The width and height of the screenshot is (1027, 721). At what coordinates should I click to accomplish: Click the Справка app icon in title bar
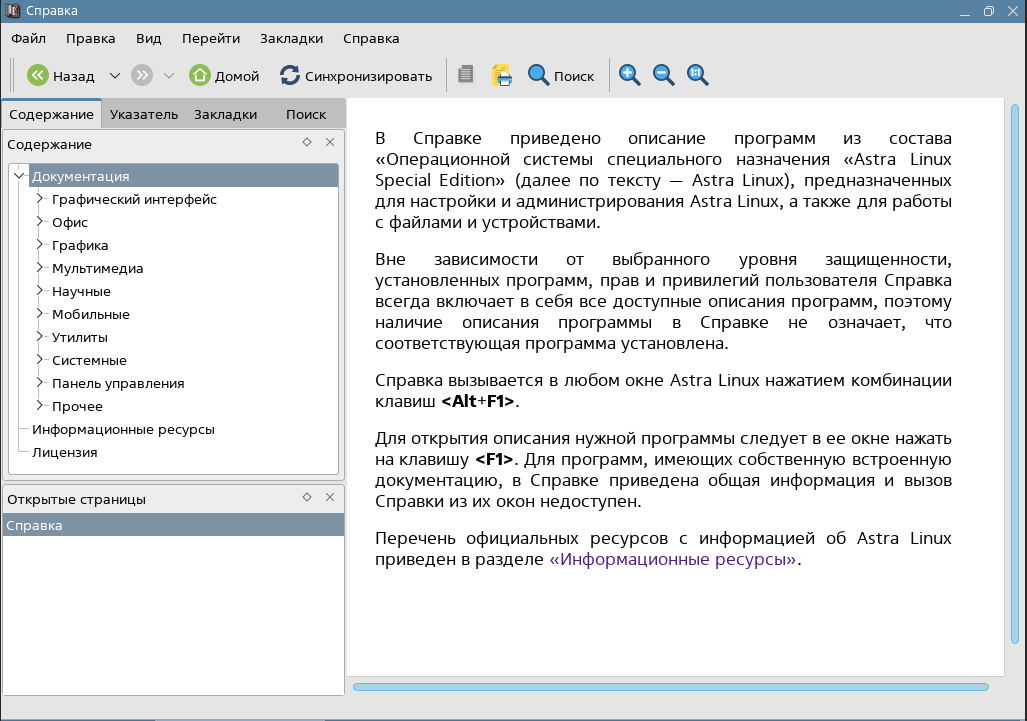point(12,10)
